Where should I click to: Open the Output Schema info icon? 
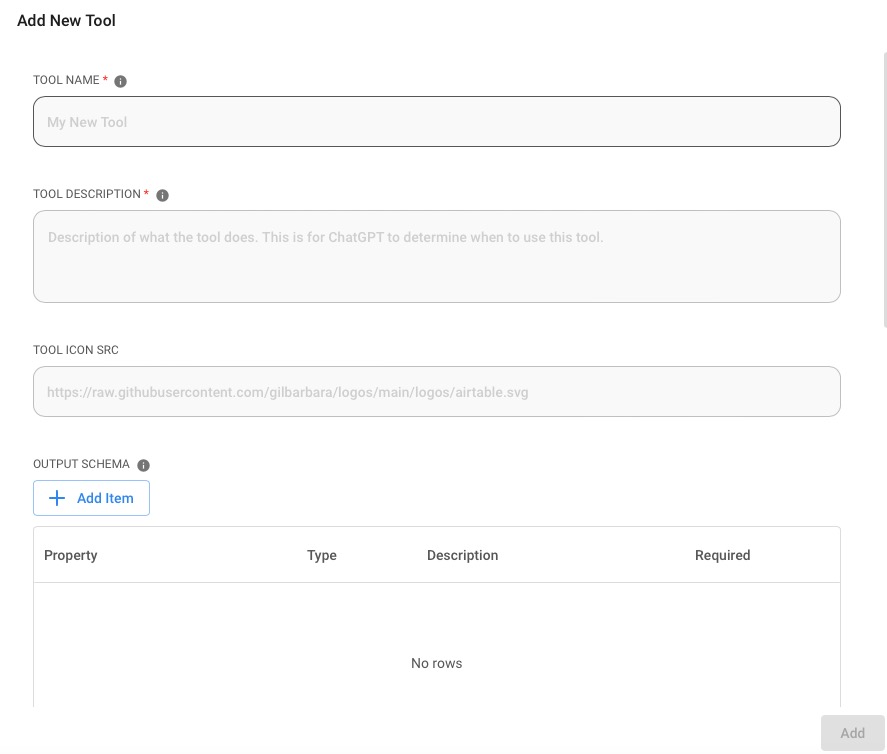(143, 465)
